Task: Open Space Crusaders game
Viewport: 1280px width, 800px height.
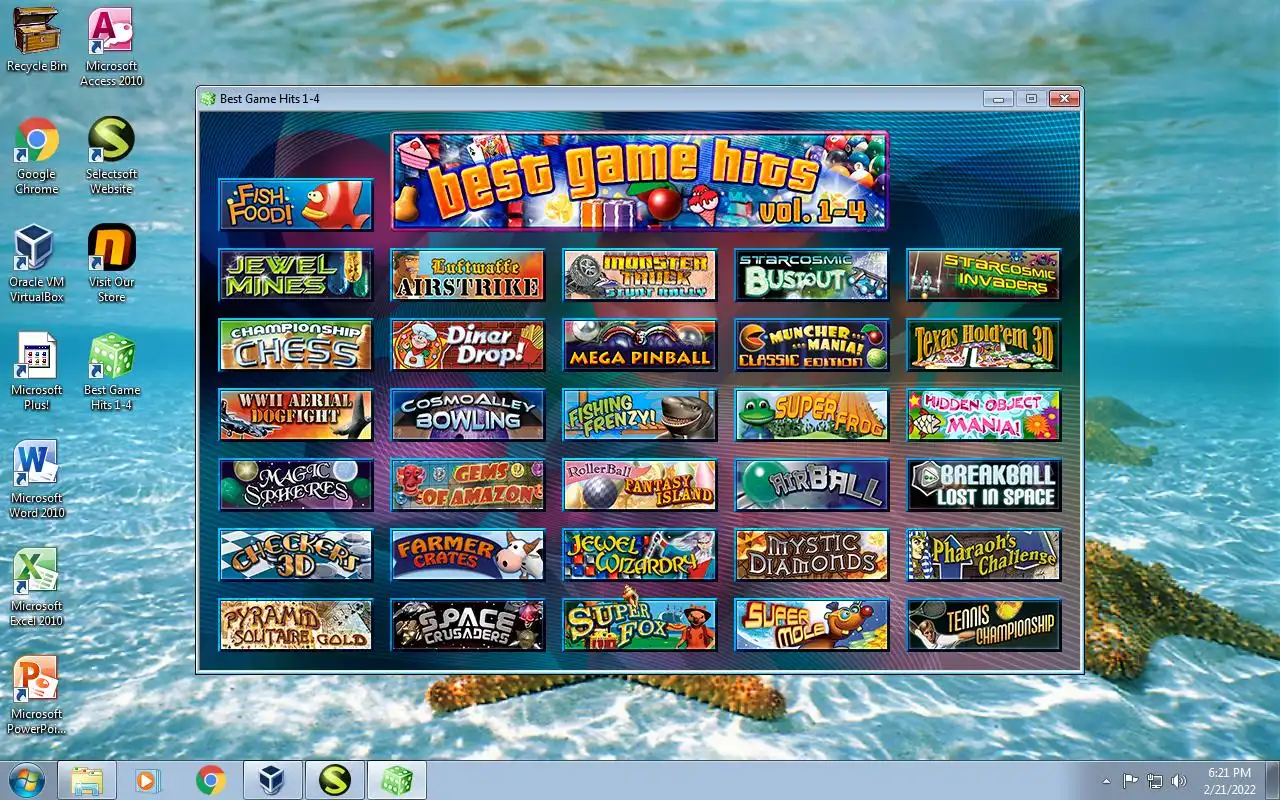Action: tap(468, 625)
